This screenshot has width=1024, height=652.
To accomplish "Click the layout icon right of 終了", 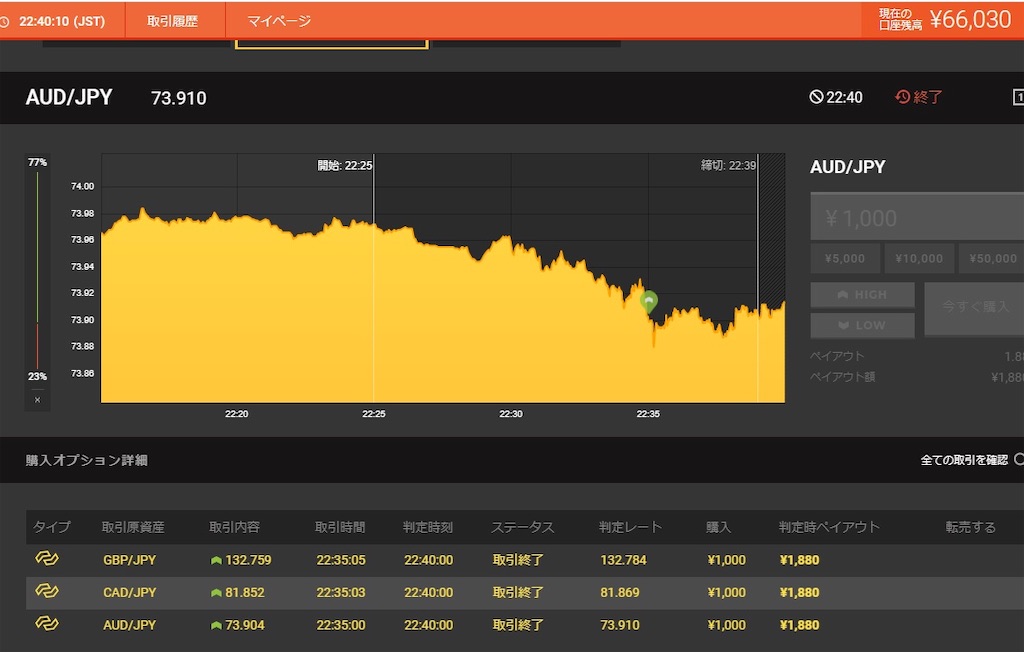I will 1018,97.
